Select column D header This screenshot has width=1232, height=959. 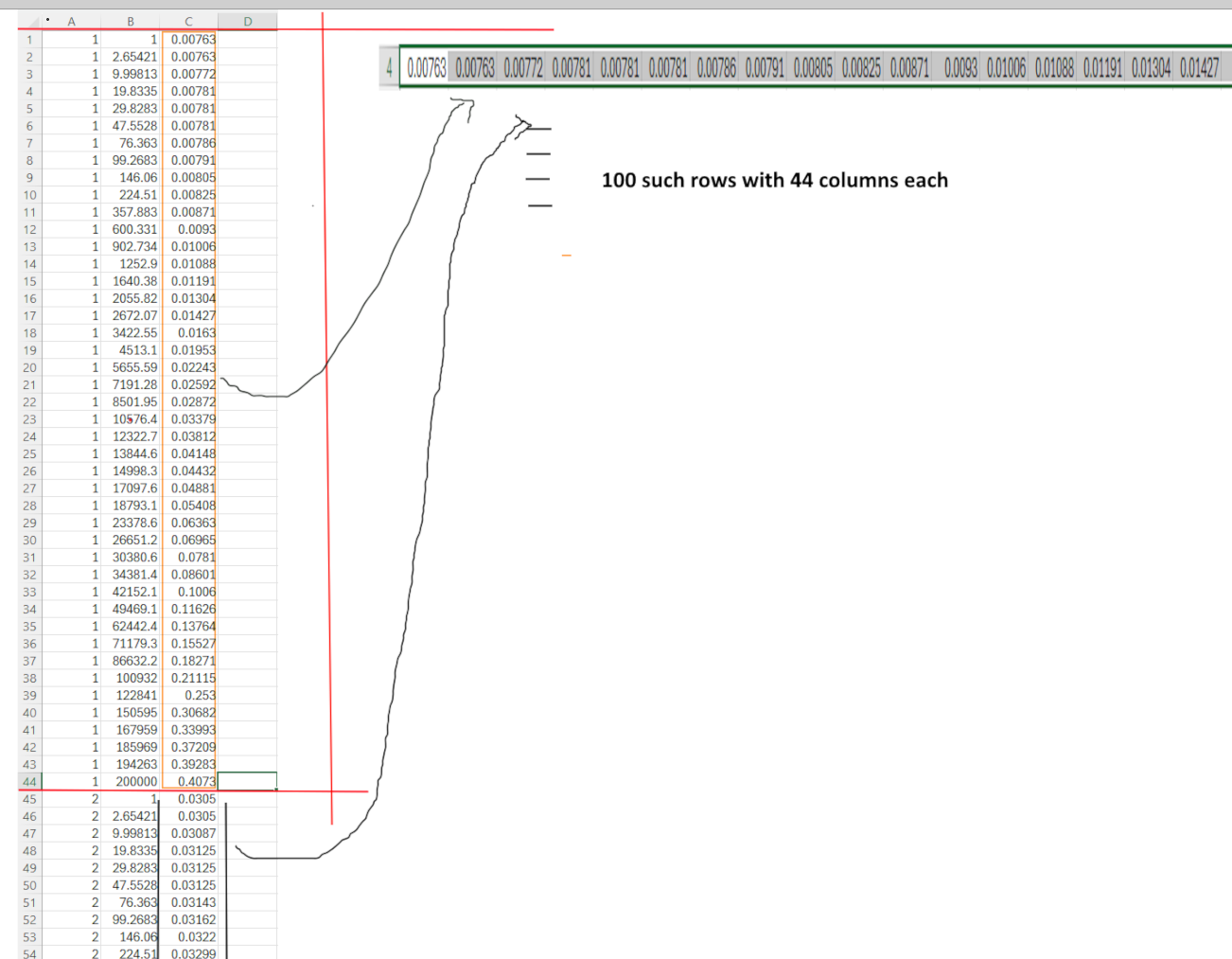247,20
